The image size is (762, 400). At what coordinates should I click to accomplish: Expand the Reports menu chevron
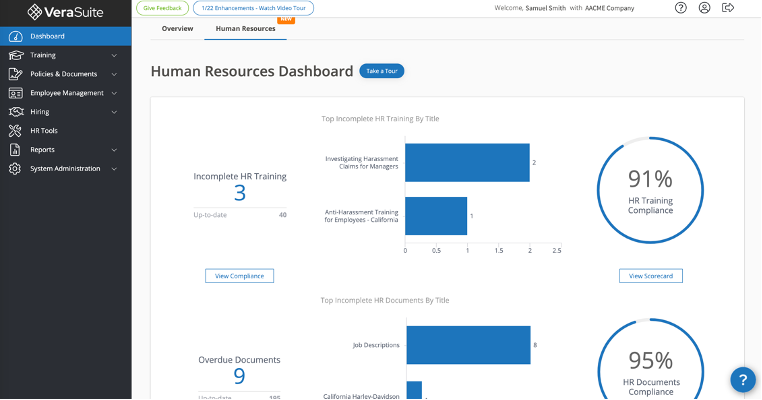coord(114,150)
